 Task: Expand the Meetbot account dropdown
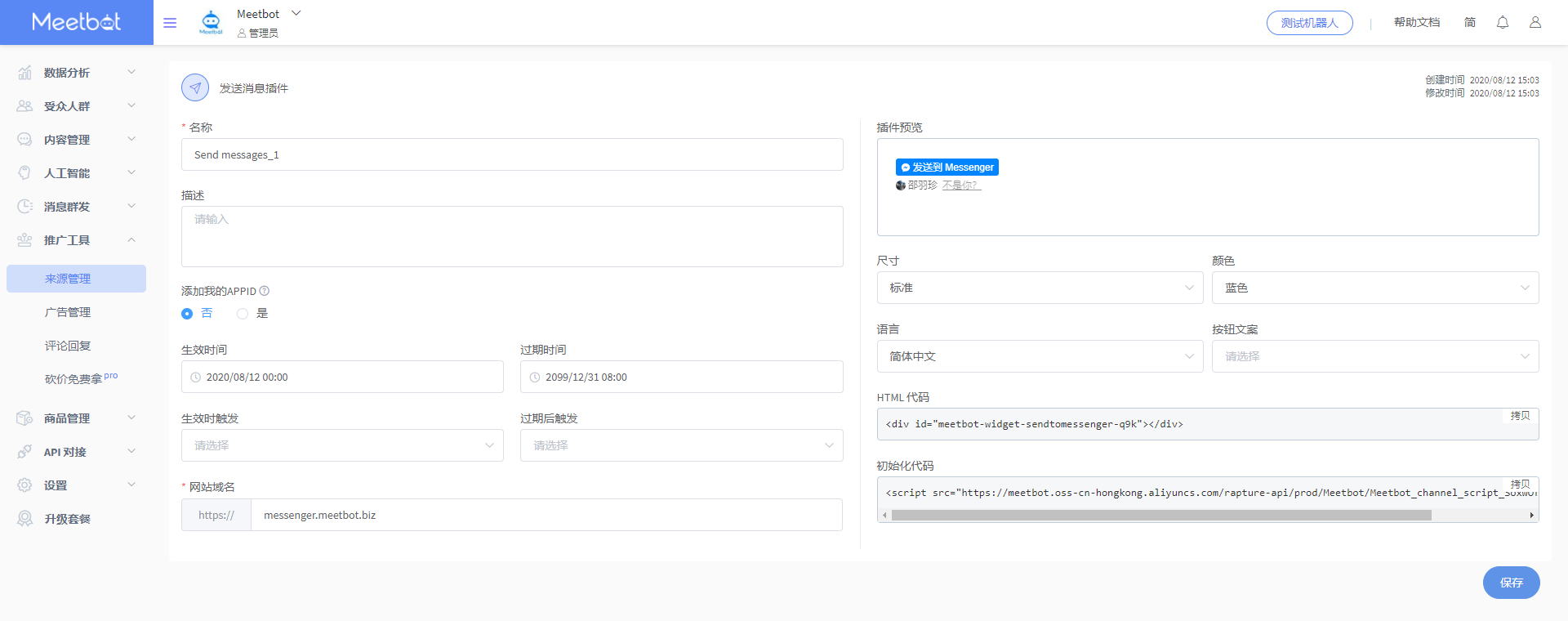[x=296, y=13]
